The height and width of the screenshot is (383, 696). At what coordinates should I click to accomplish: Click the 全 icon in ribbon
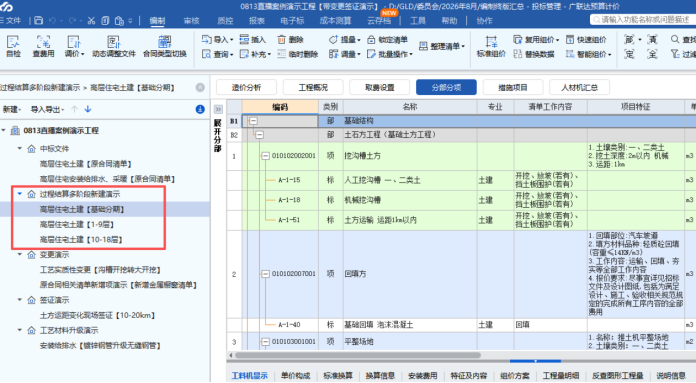pyautogui.click(x=652, y=54)
